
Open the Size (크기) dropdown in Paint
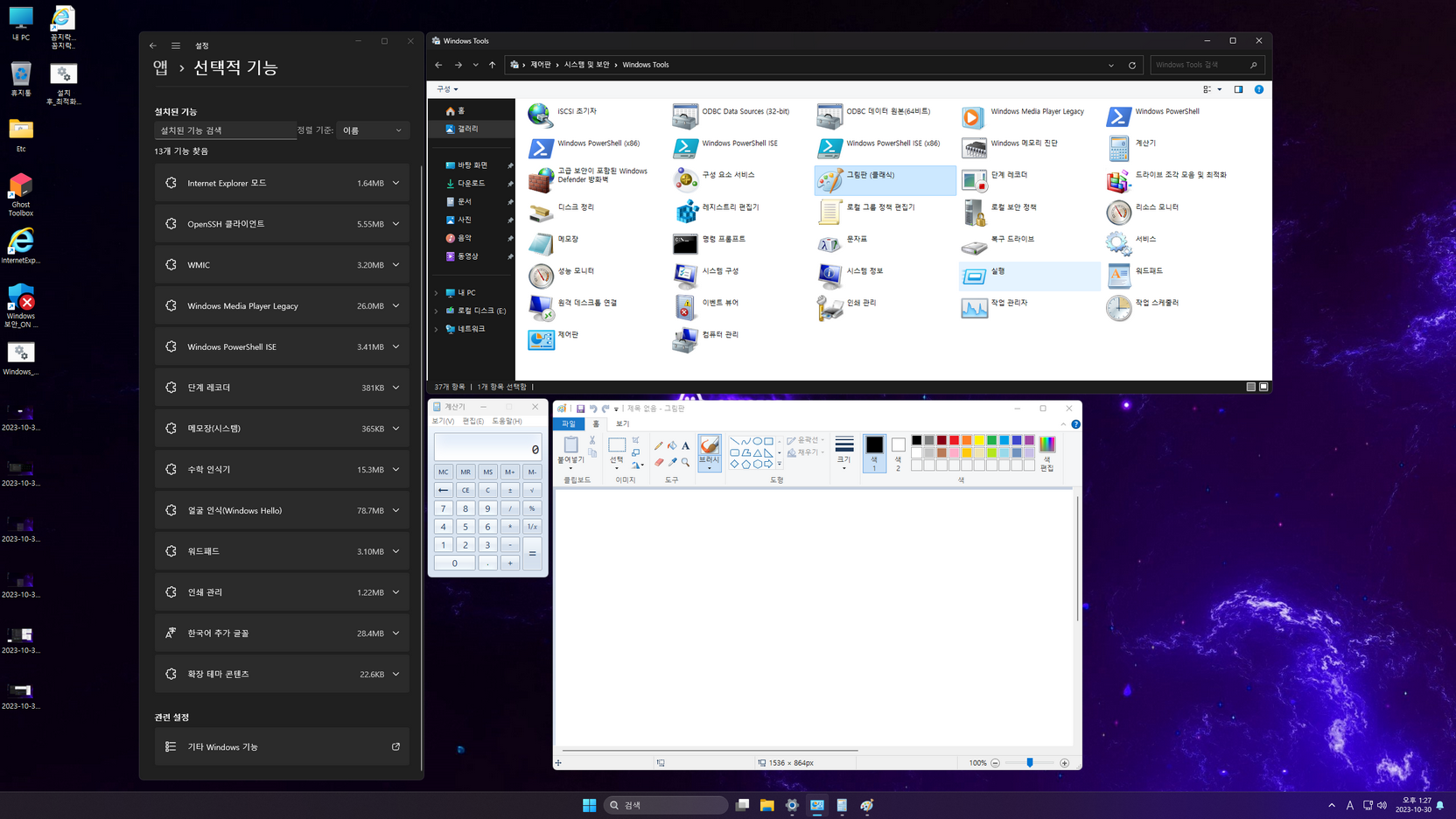[x=844, y=453]
